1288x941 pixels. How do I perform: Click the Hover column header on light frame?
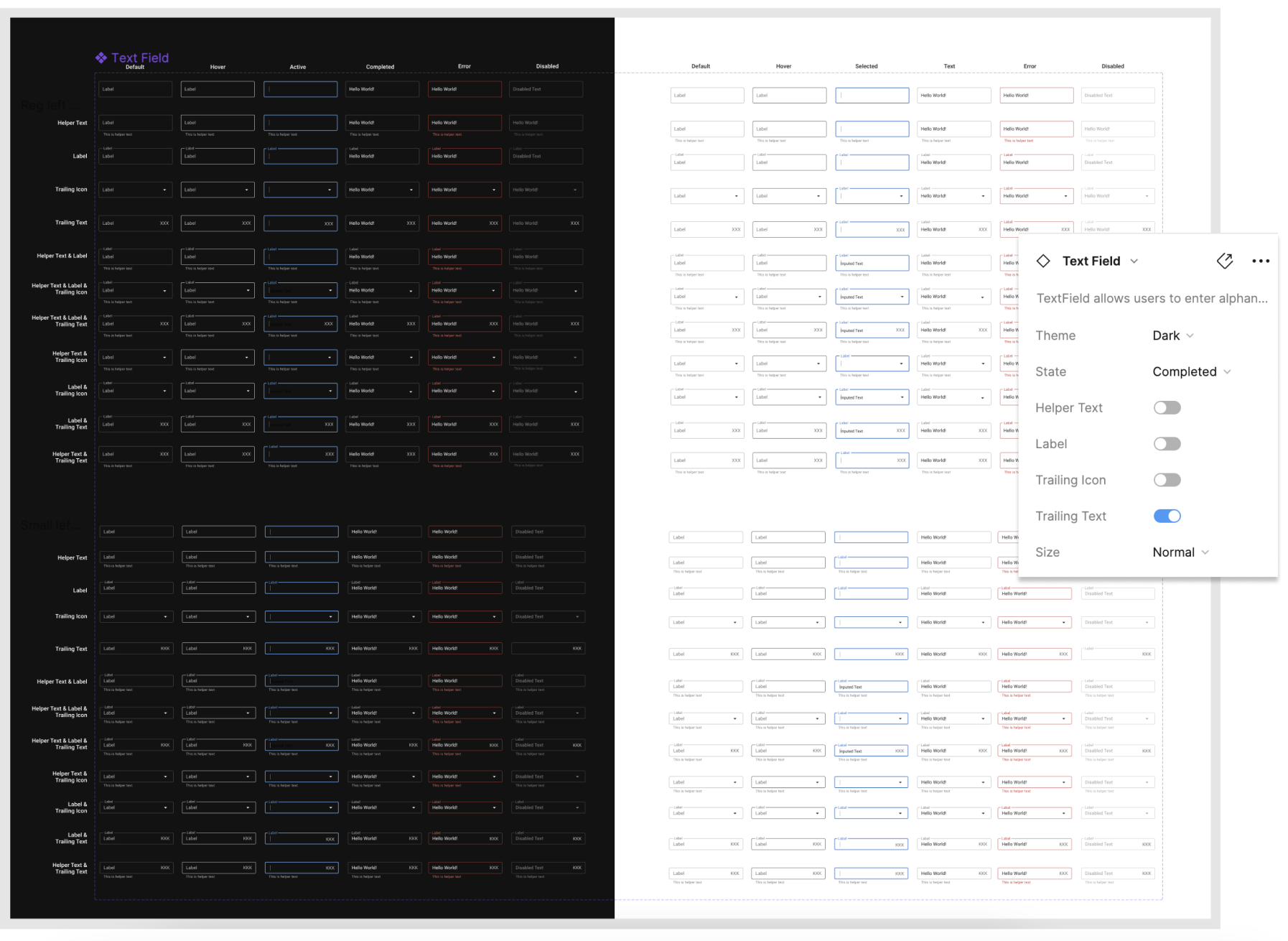783,66
